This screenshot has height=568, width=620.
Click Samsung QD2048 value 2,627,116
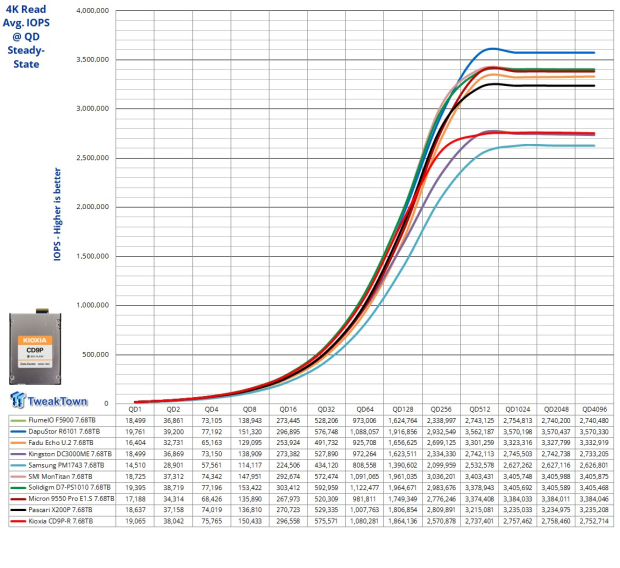[x=556, y=465]
